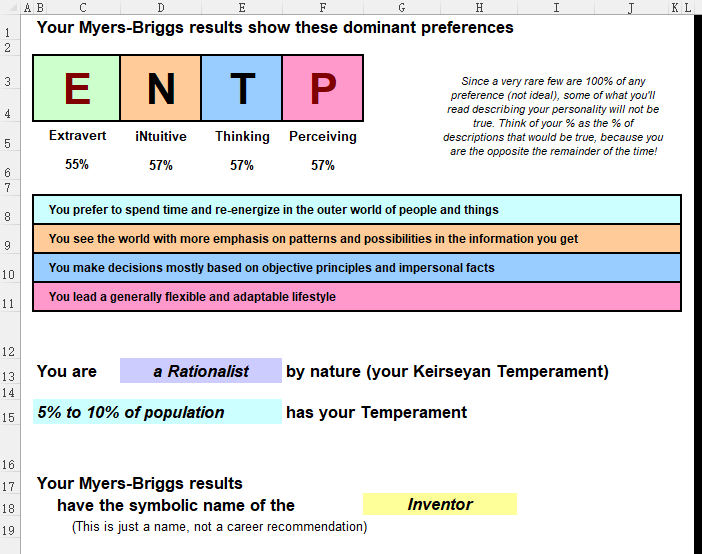Screen dimensions: 702x554
Task: Click 'has your Temperament' text
Action: pyautogui.click(x=377, y=412)
